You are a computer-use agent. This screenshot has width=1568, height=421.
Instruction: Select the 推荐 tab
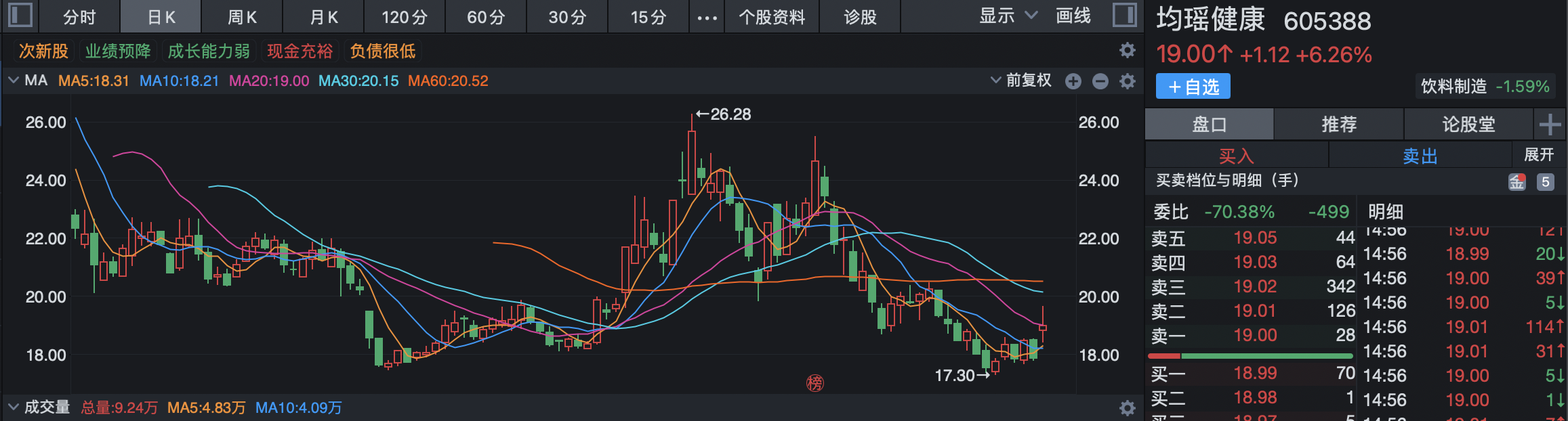(x=1338, y=125)
